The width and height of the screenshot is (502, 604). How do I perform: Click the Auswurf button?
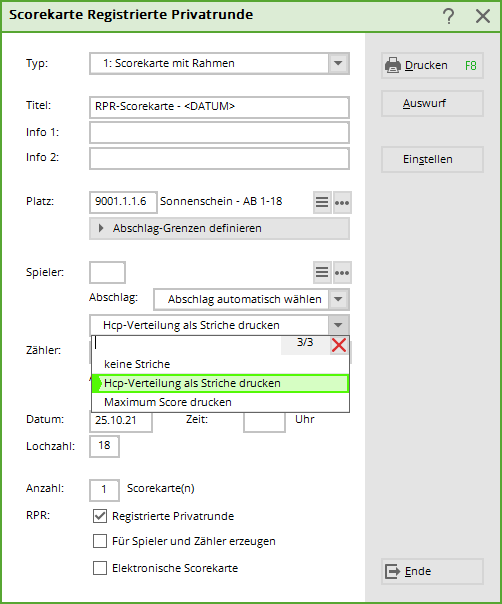click(x=432, y=103)
